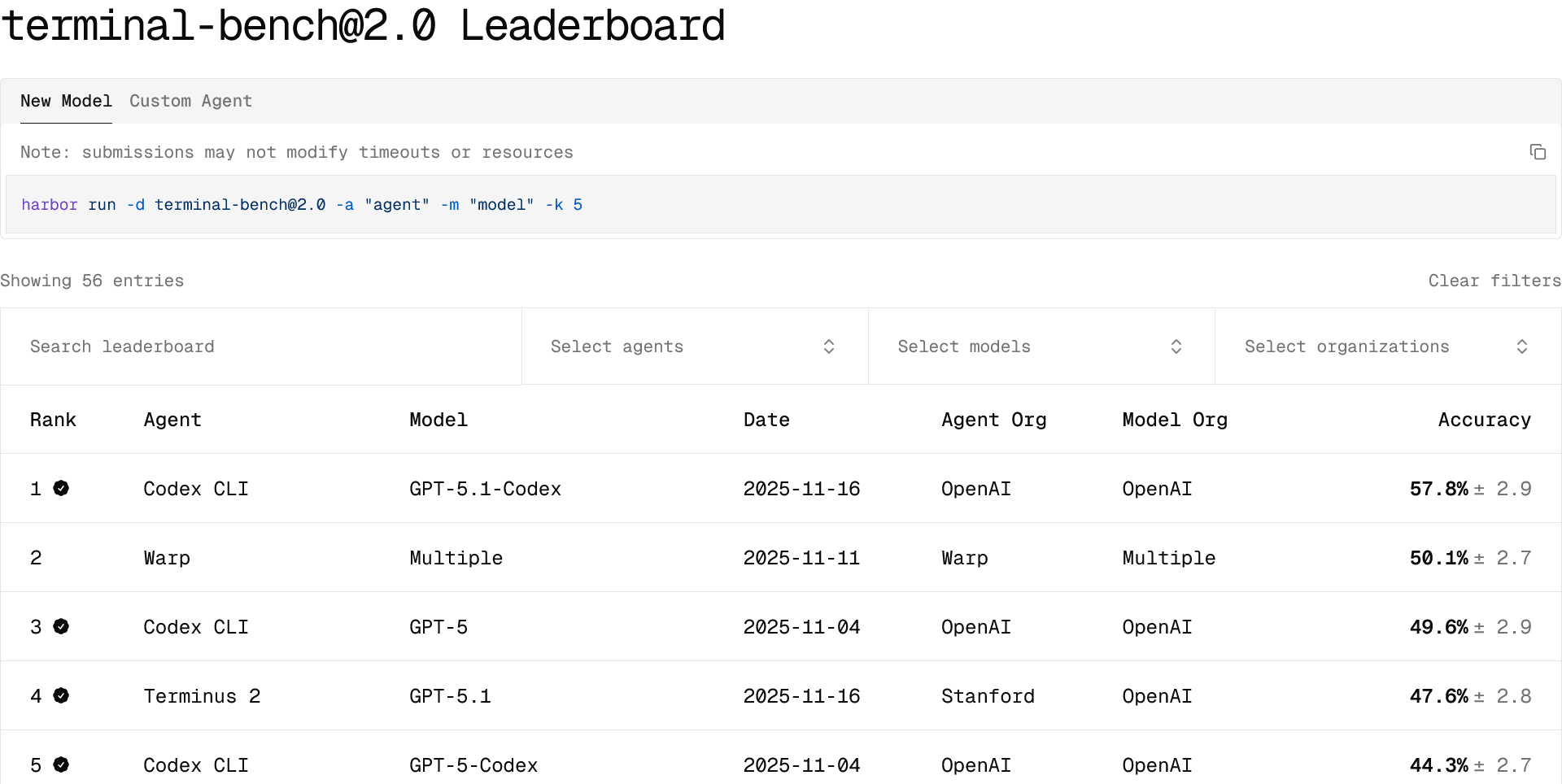Click the GPT-5.1 model cell in Terminus row
This screenshot has width=1562, height=784.
pyautogui.click(x=450, y=696)
